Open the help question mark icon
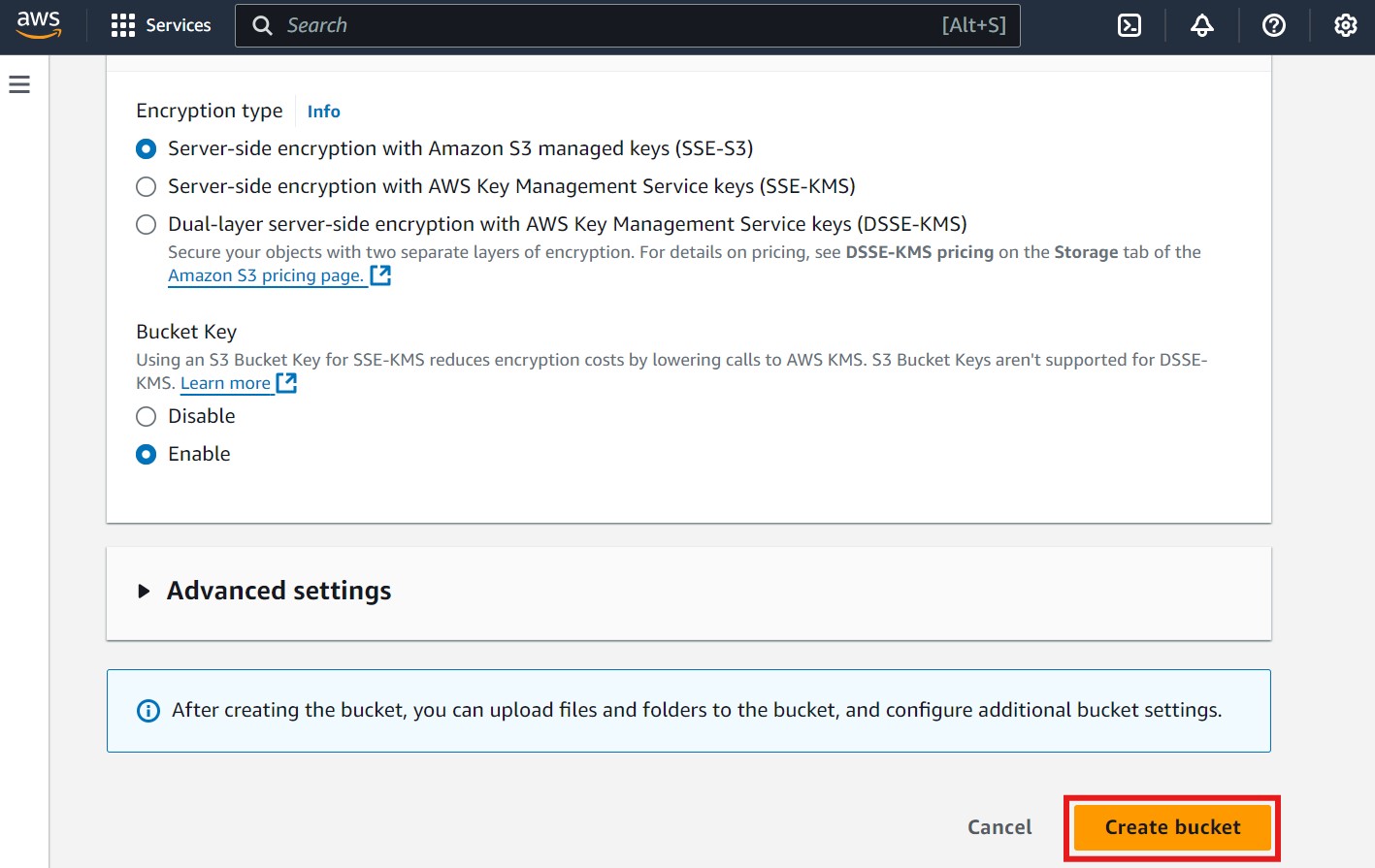1375x868 pixels. click(1274, 24)
